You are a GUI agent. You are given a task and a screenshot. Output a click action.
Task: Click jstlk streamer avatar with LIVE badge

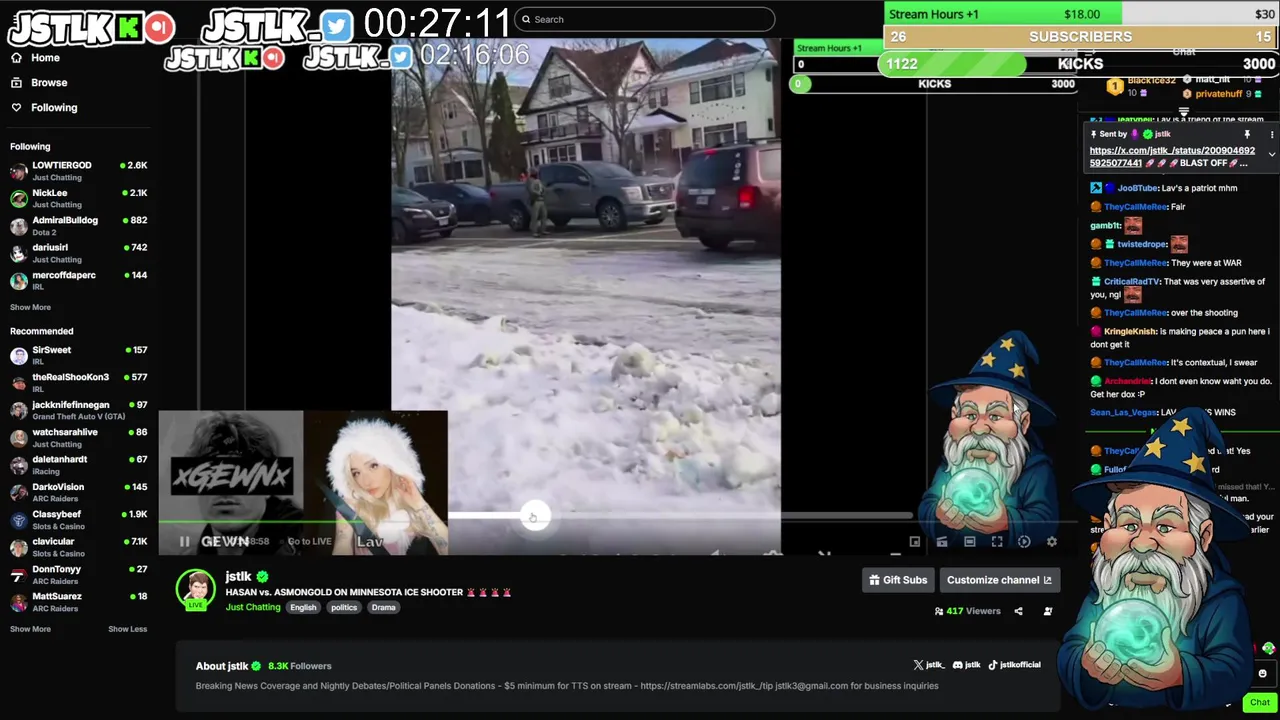coord(196,590)
